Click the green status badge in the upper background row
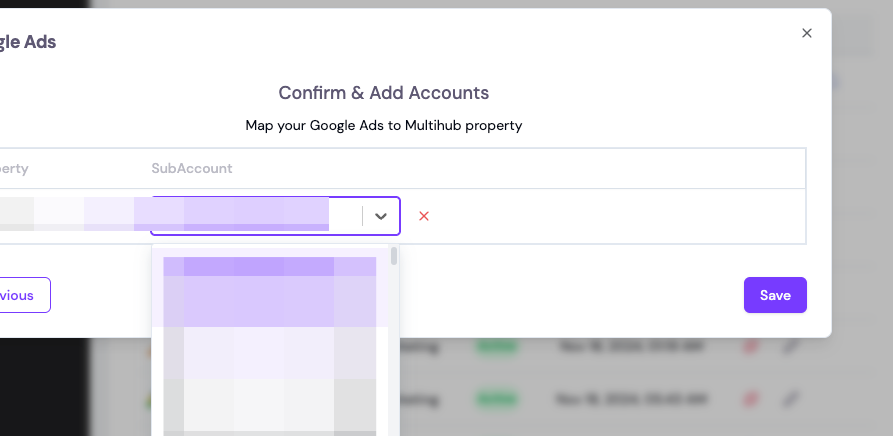893x436 pixels. 497,346
